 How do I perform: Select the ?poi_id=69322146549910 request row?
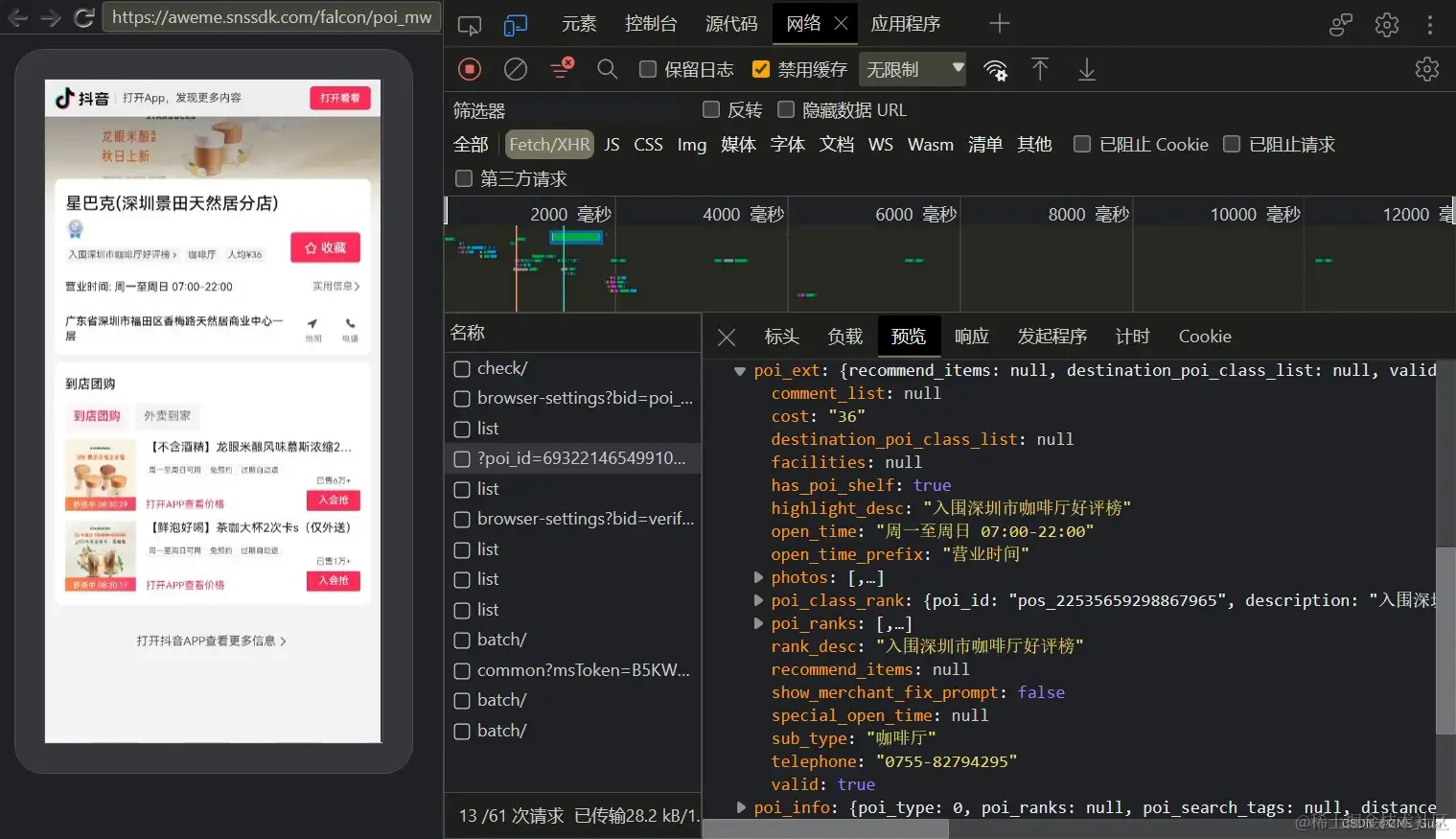(x=572, y=458)
